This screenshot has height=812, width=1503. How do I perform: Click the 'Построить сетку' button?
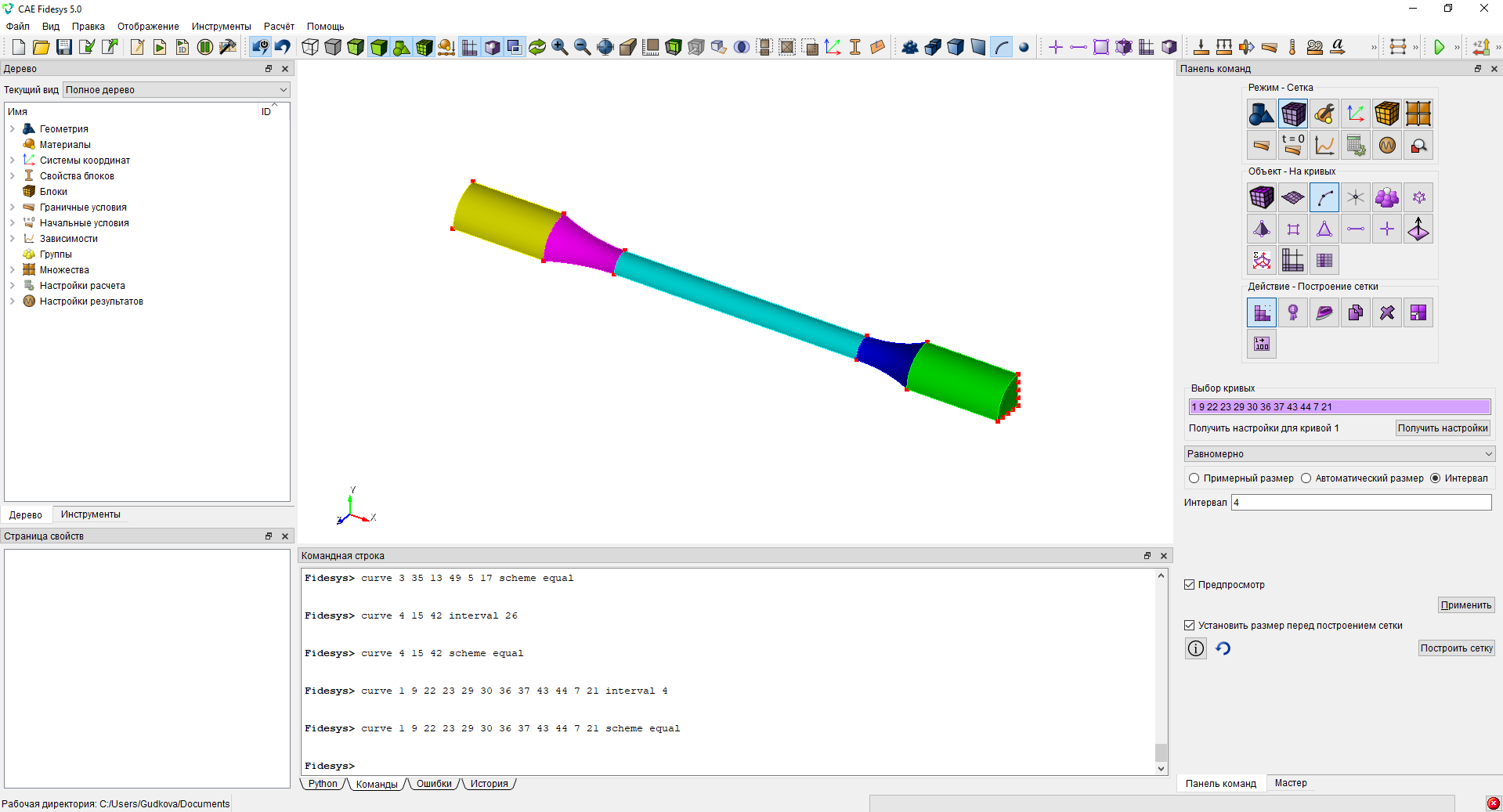[x=1457, y=648]
